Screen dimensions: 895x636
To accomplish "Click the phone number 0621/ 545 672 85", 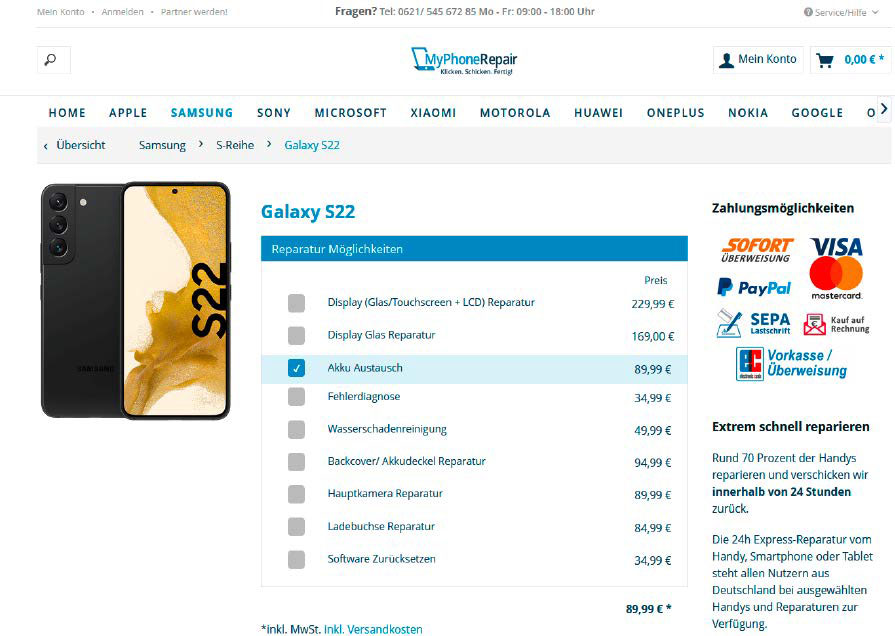I will 437,11.
